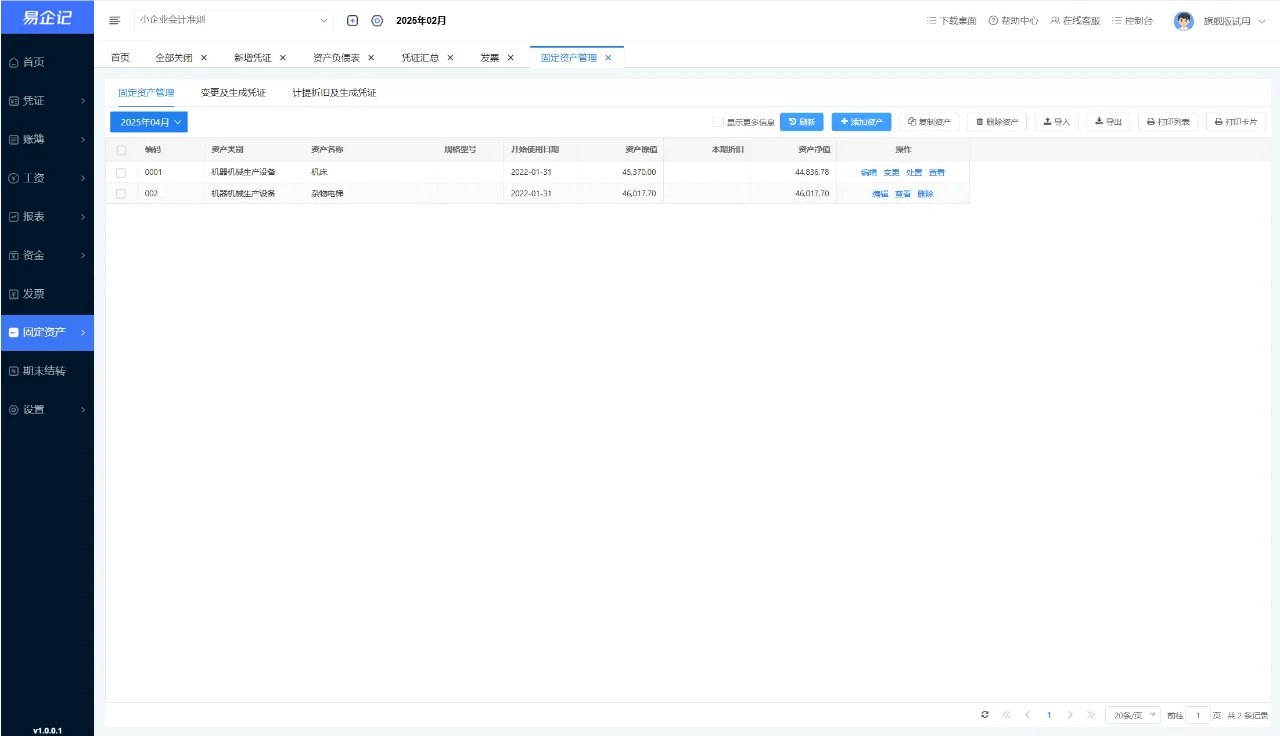Close the 全部关闭 tab
Viewport: 1280px width, 736px height.
(x=204, y=58)
